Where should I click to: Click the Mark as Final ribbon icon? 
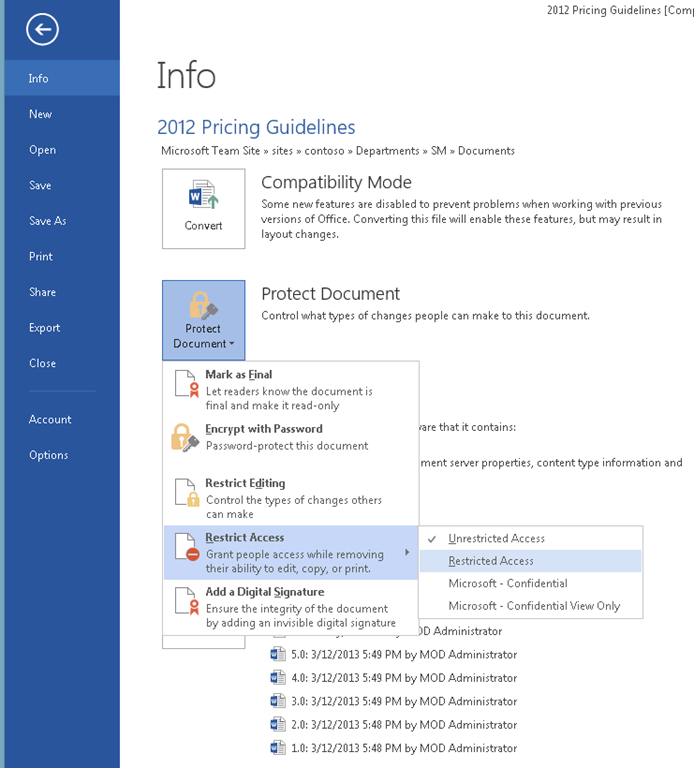click(187, 384)
